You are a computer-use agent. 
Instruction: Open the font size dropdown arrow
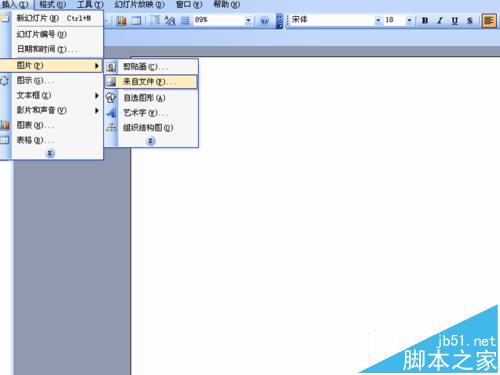[409, 21]
